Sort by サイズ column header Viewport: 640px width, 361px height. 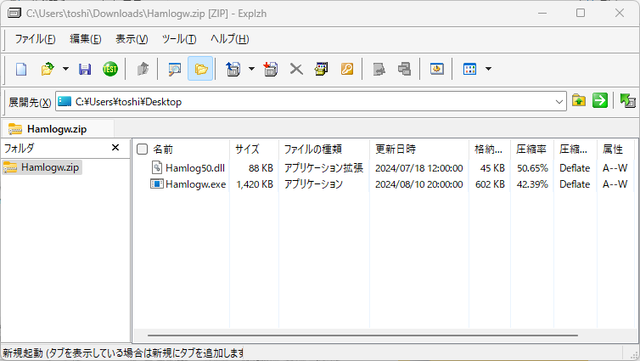pyautogui.click(x=247, y=149)
